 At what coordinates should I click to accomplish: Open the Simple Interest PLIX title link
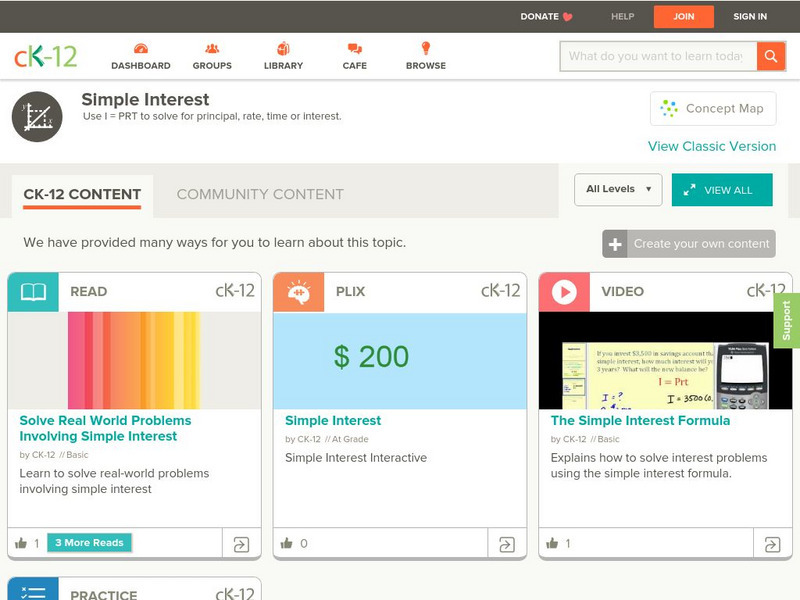pos(333,420)
